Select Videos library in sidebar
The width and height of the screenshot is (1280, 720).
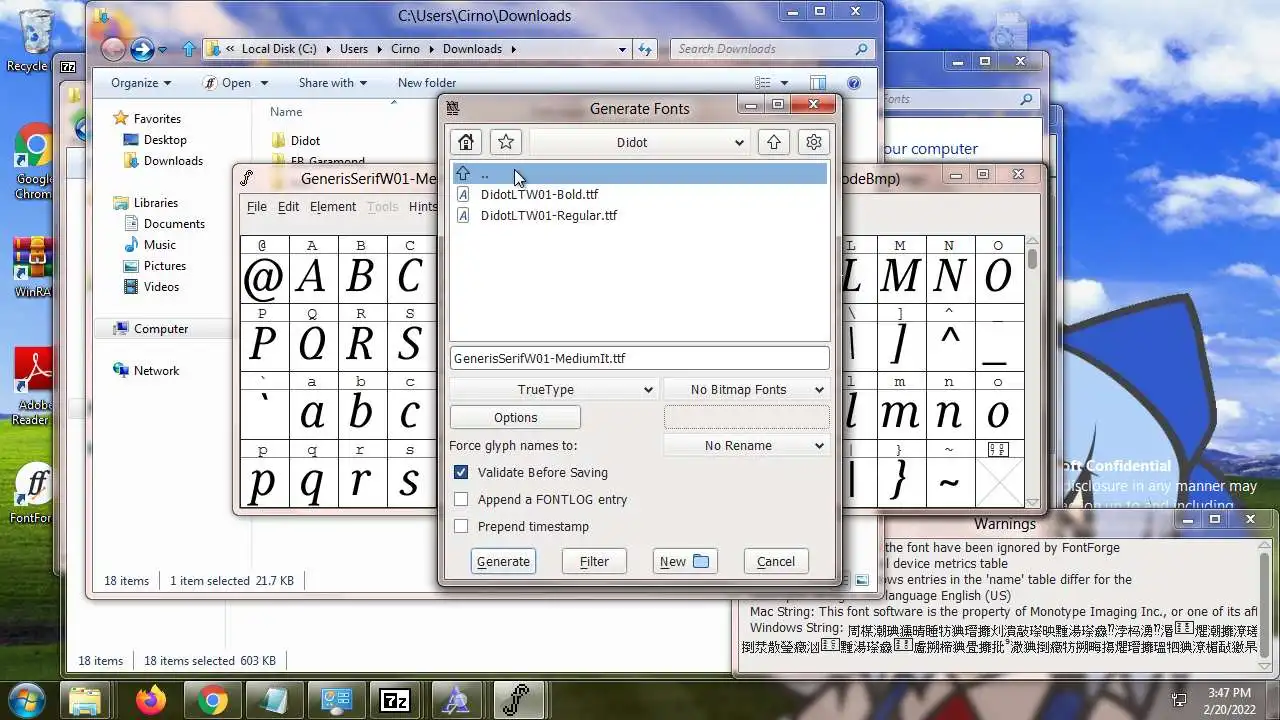[161, 287]
